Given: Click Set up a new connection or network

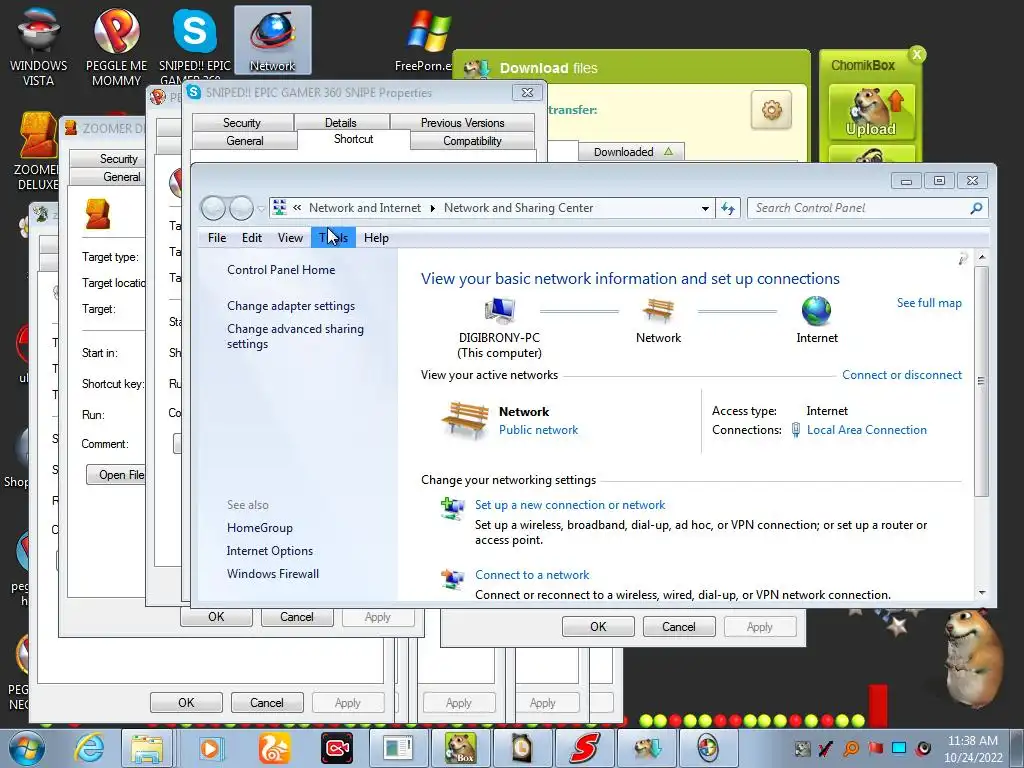Looking at the screenshot, I should pos(570,505).
